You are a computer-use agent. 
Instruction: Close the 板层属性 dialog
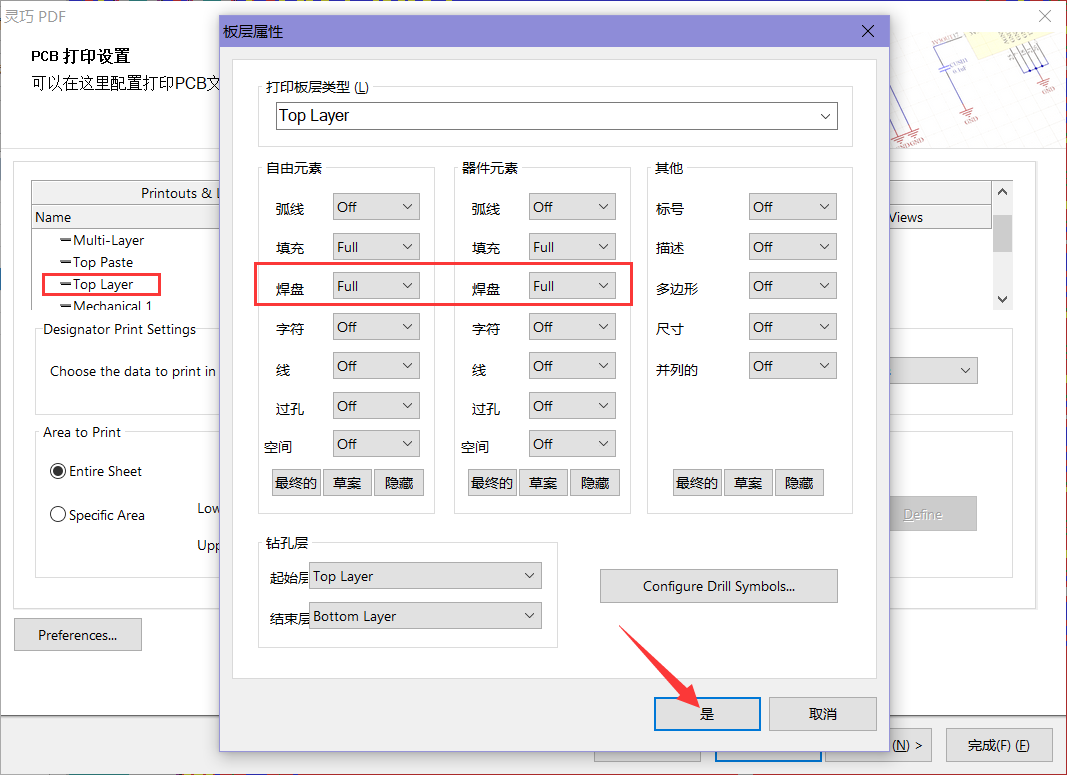[868, 31]
